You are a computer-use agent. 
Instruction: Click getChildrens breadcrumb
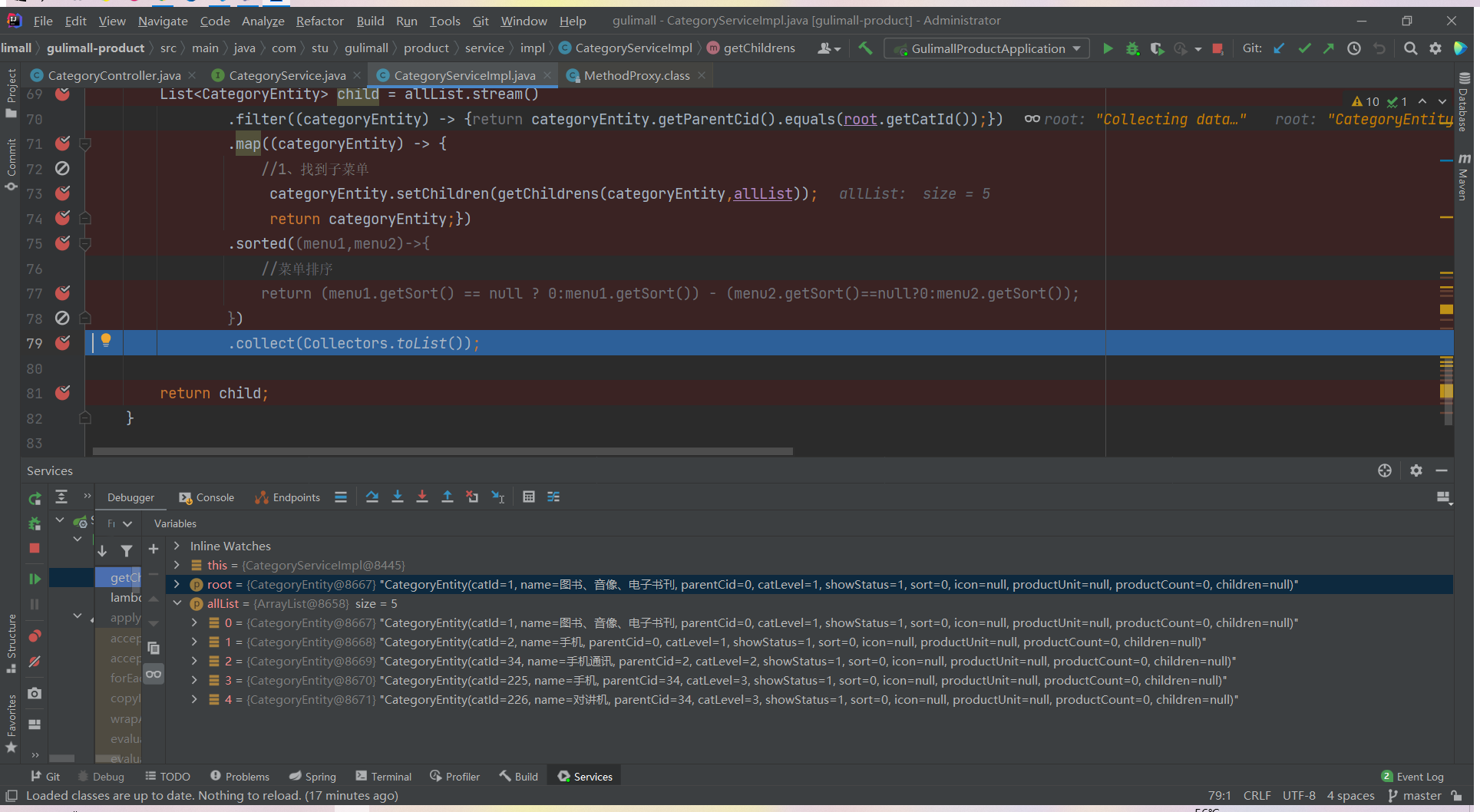[x=752, y=48]
